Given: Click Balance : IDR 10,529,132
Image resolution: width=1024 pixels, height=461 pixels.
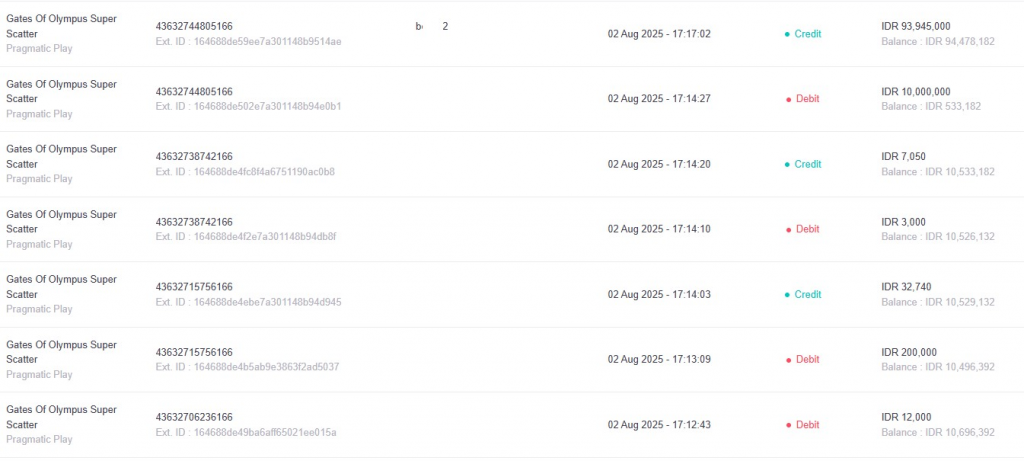Looking at the screenshot, I should pyautogui.click(x=938, y=302).
